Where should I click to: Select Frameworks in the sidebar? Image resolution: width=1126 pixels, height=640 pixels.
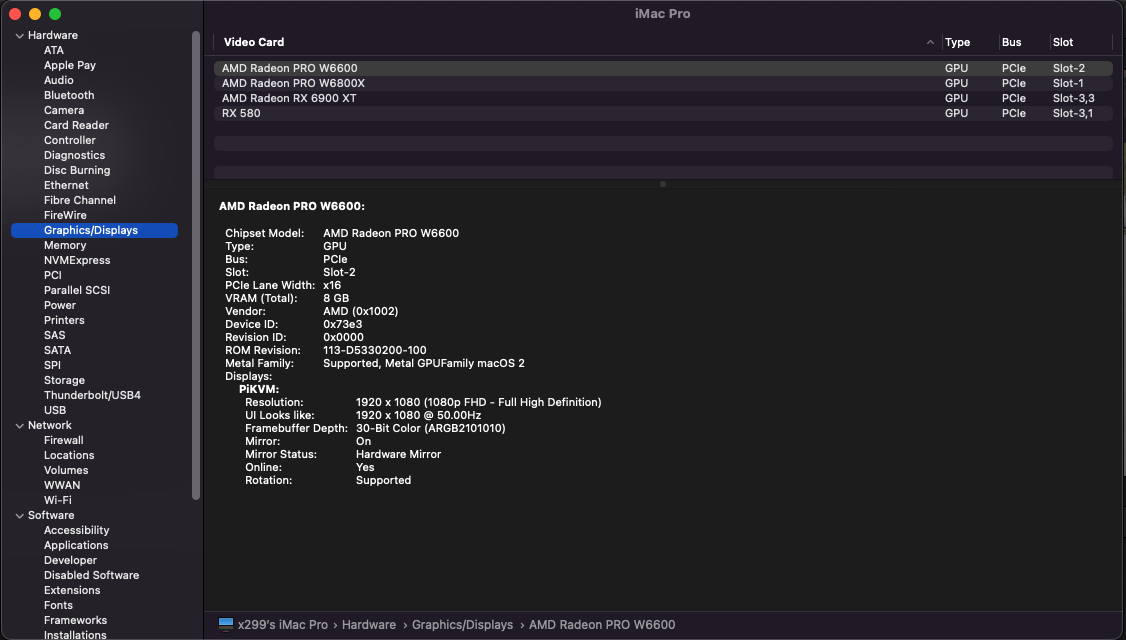[x=75, y=621]
